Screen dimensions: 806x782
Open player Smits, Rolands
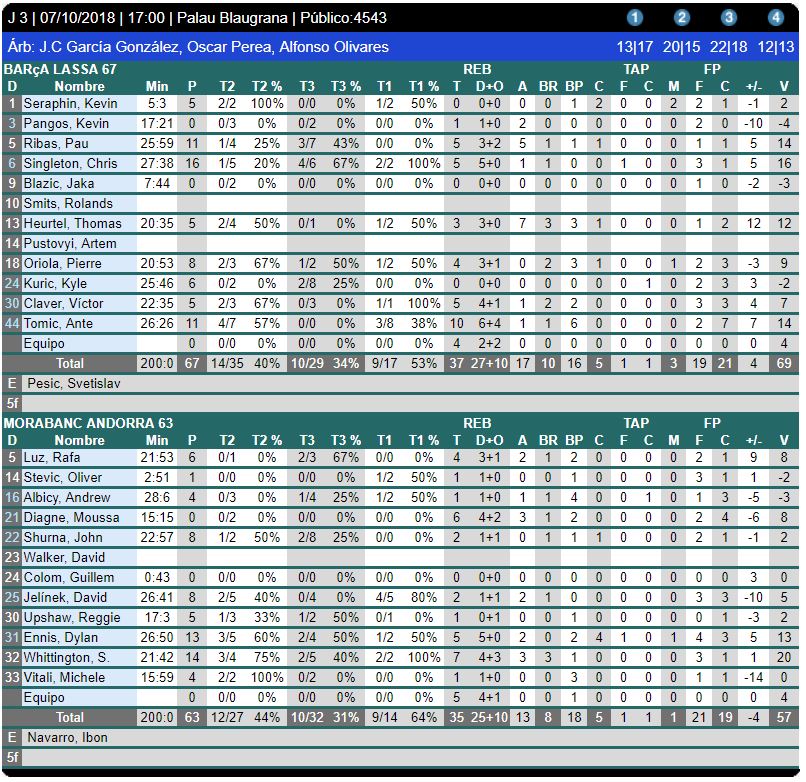pos(68,204)
